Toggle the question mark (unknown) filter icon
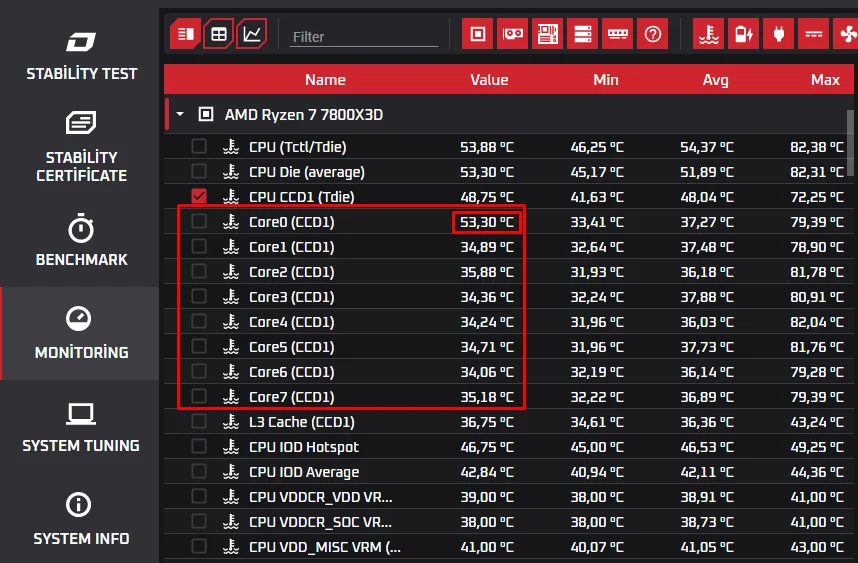This screenshot has width=858, height=563. [652, 34]
